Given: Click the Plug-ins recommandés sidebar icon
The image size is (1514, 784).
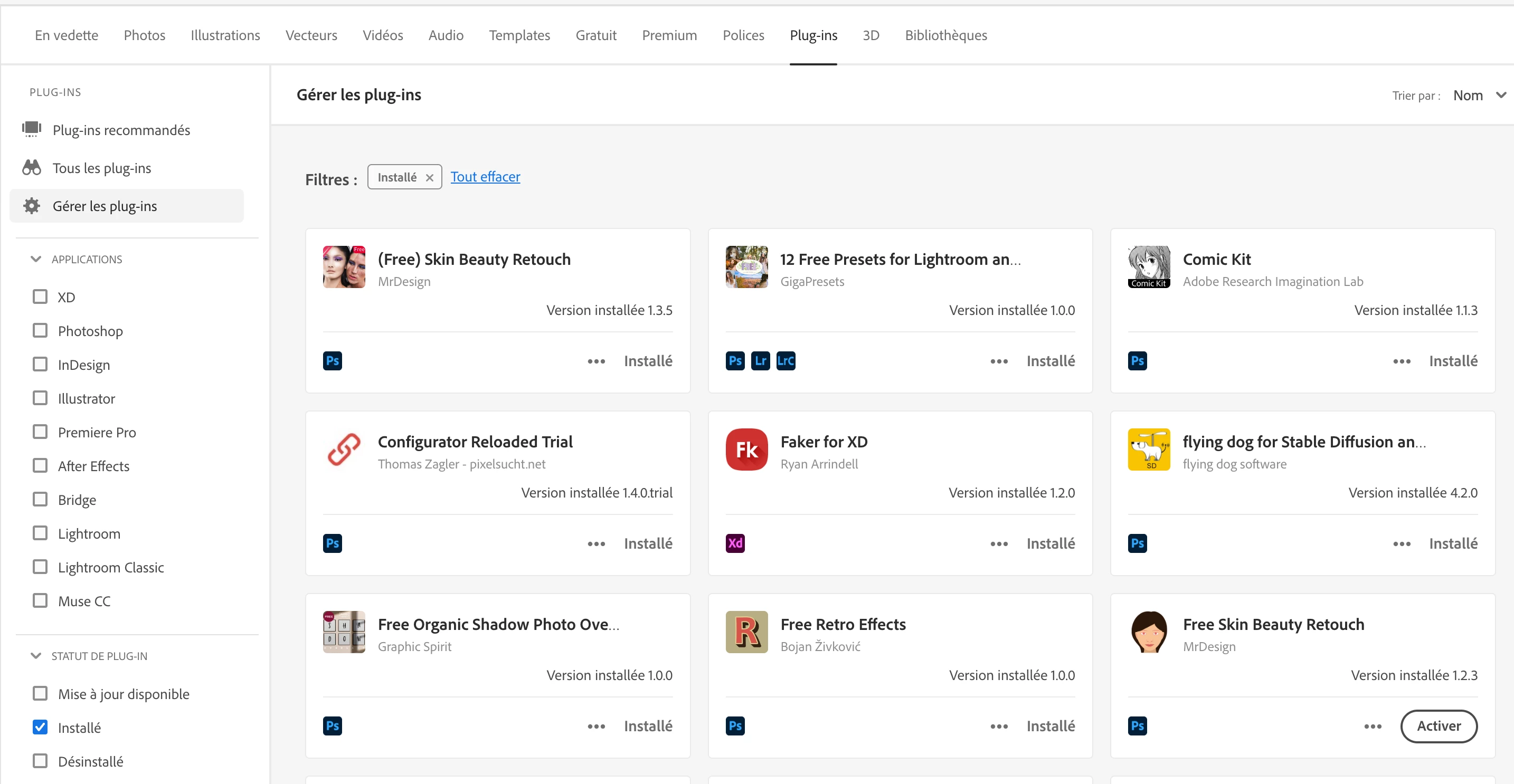Looking at the screenshot, I should pyautogui.click(x=32, y=129).
